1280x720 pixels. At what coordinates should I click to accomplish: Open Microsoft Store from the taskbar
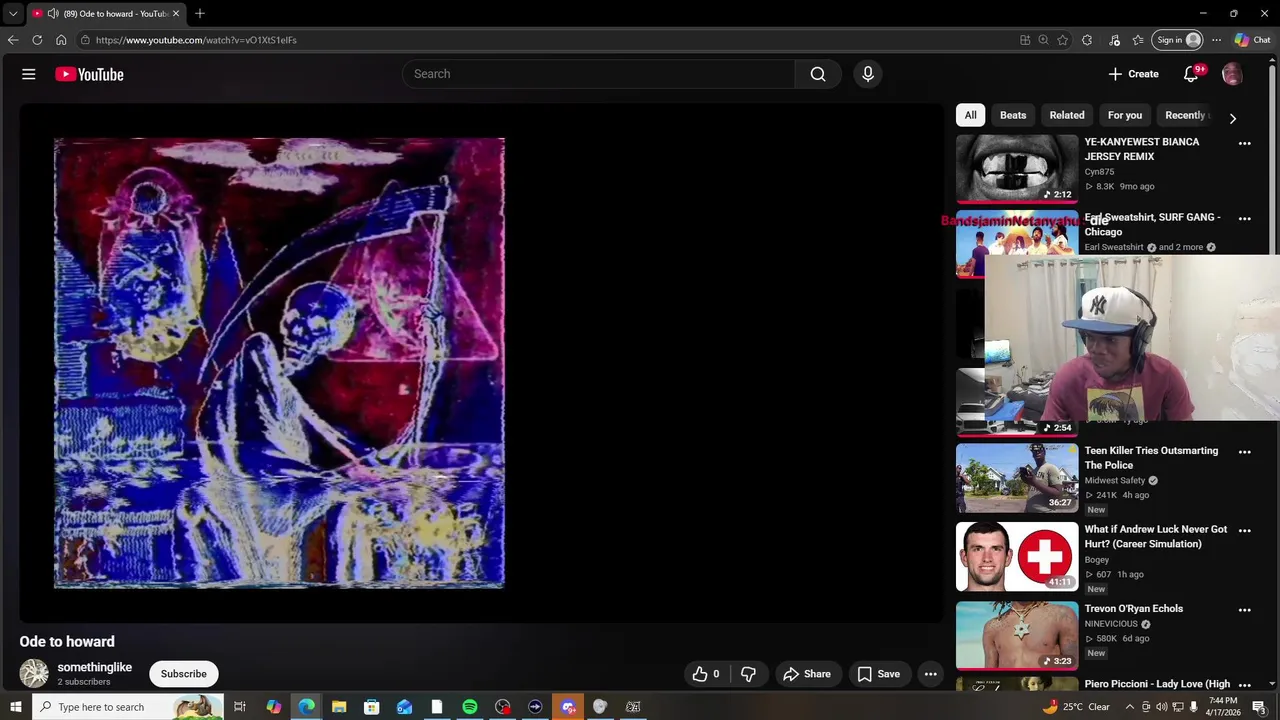372,707
